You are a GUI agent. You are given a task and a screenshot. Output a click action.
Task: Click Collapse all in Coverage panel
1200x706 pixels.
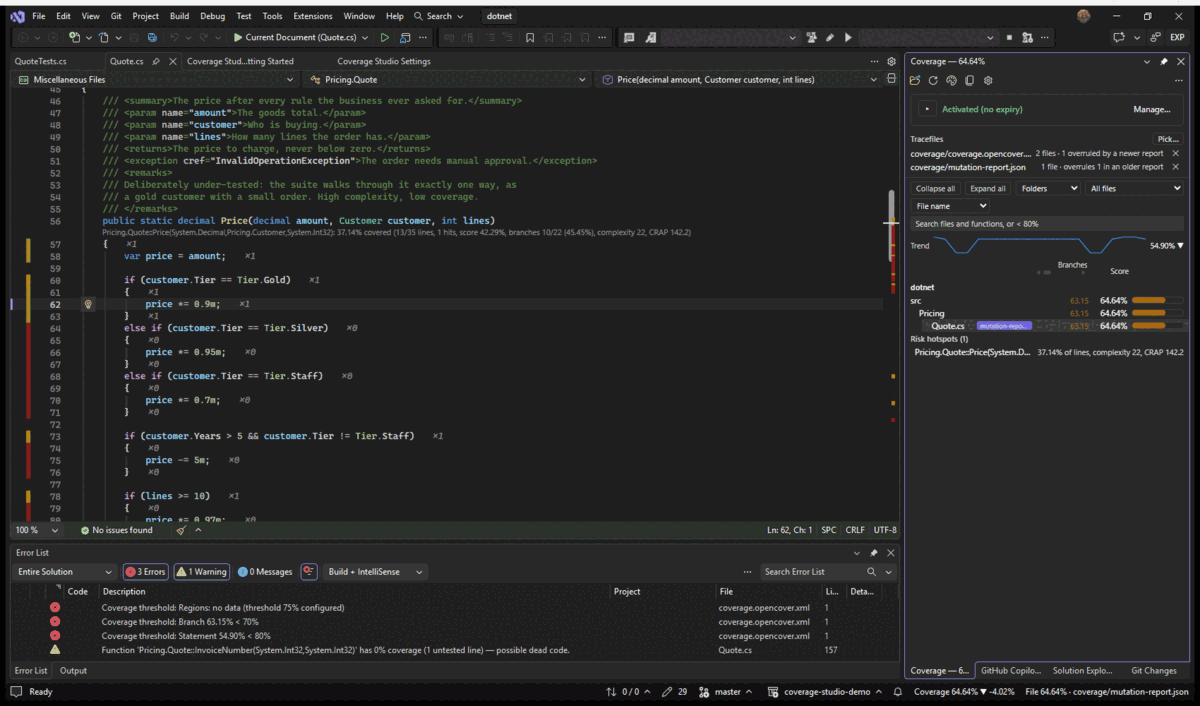tap(935, 188)
